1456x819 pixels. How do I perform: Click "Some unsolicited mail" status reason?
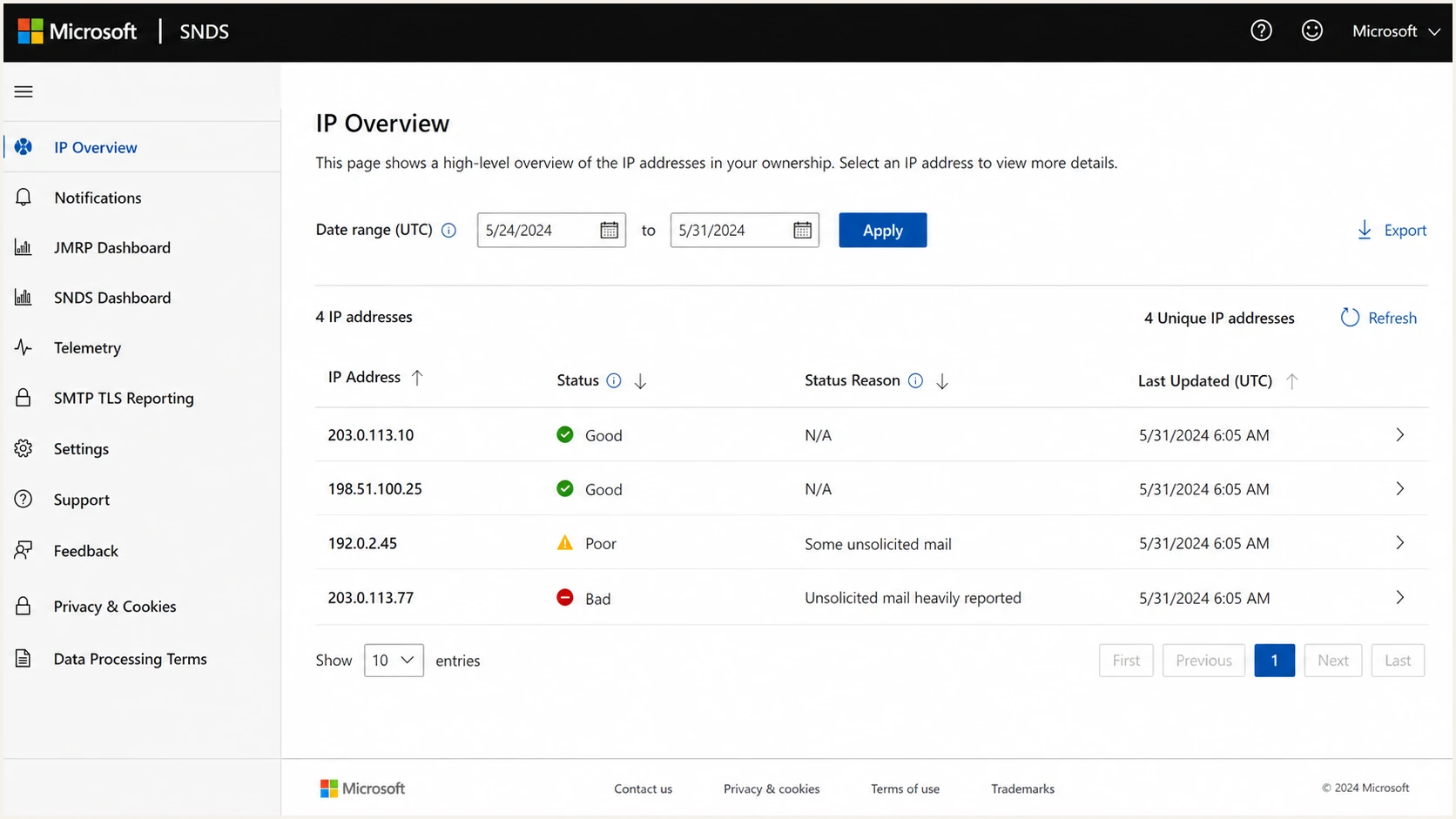878,544
